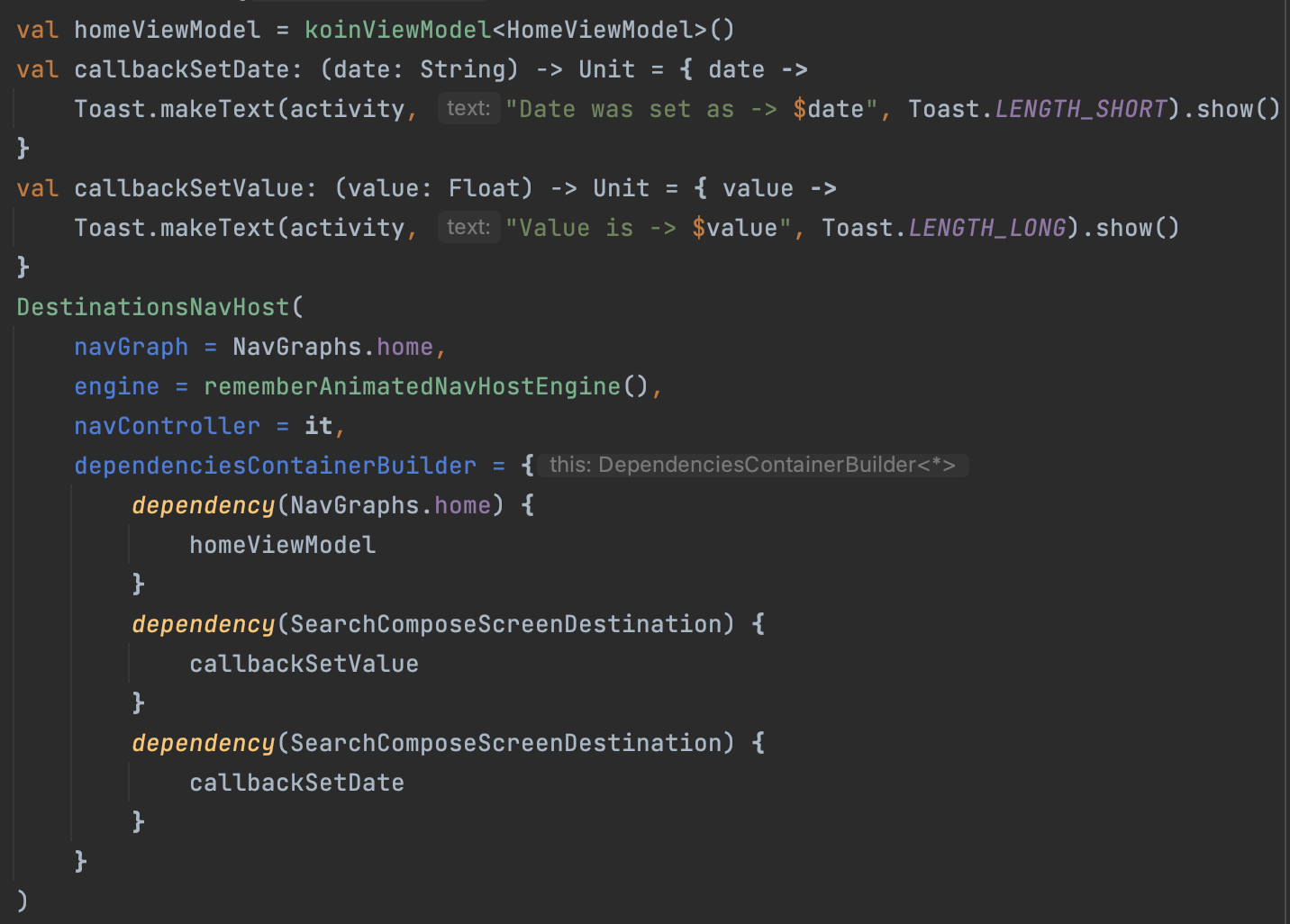Select the navGraph named argument
1290x924 pixels.
(x=131, y=346)
